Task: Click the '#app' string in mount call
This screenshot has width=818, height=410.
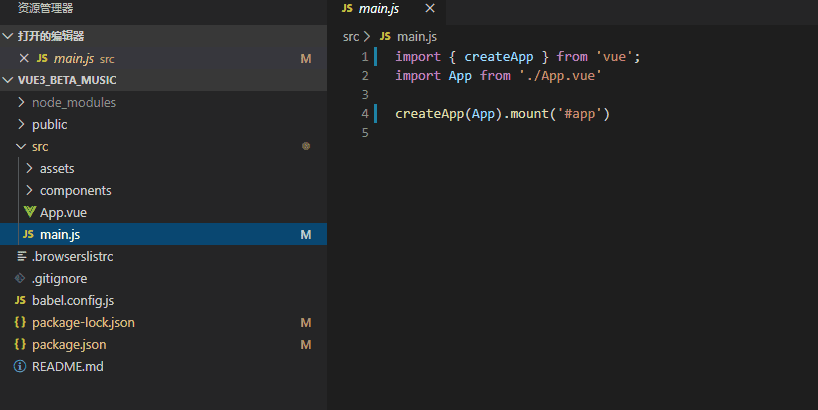Action: point(580,114)
